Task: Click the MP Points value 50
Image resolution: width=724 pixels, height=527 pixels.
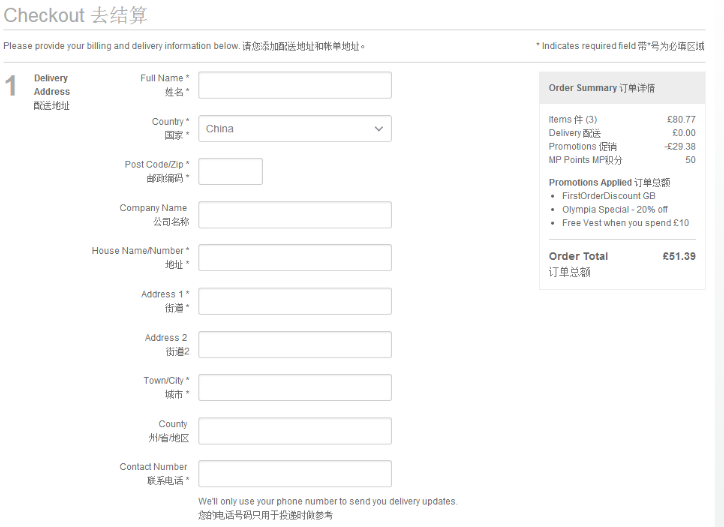Action: coord(690,160)
